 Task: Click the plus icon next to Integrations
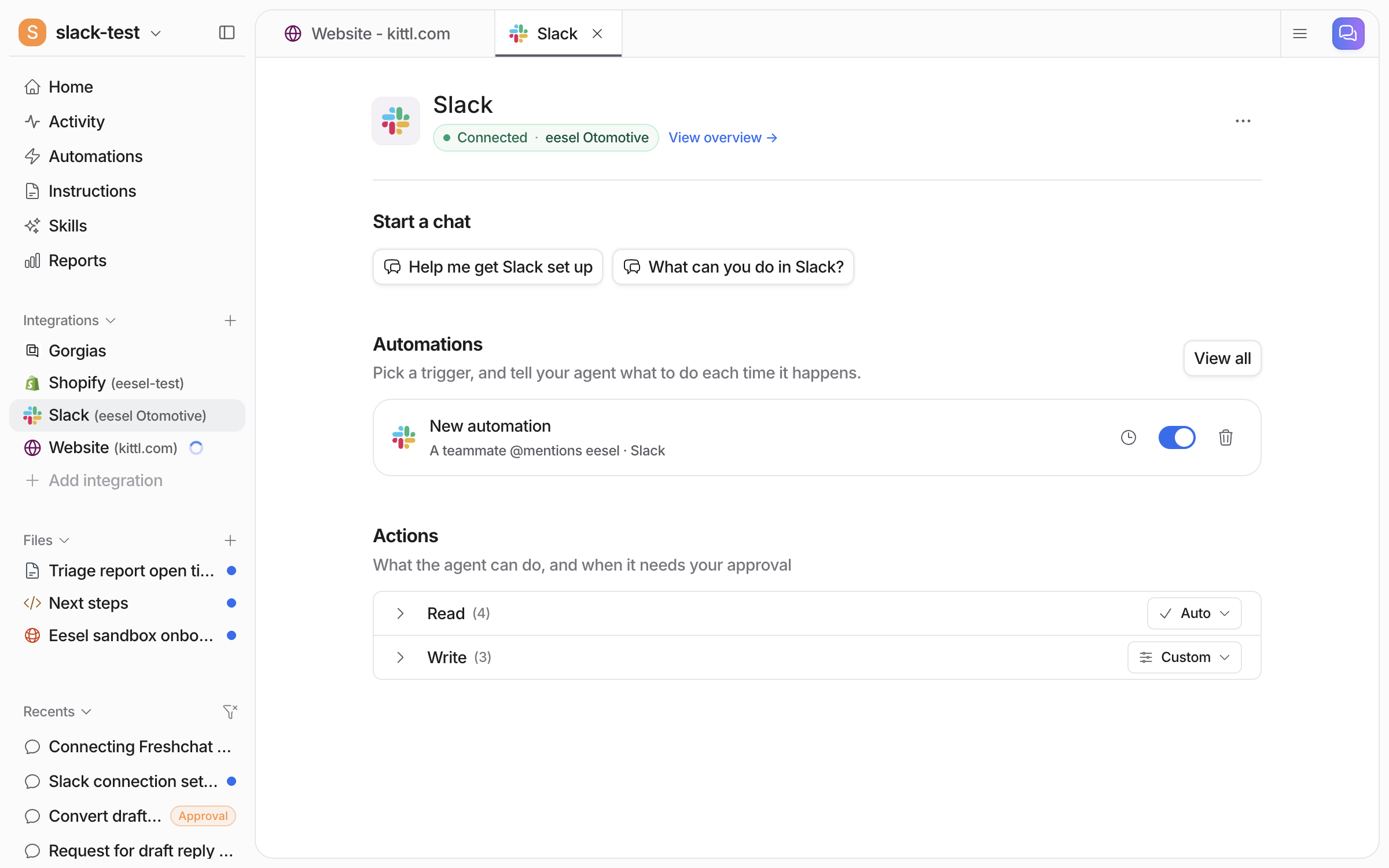pos(230,321)
